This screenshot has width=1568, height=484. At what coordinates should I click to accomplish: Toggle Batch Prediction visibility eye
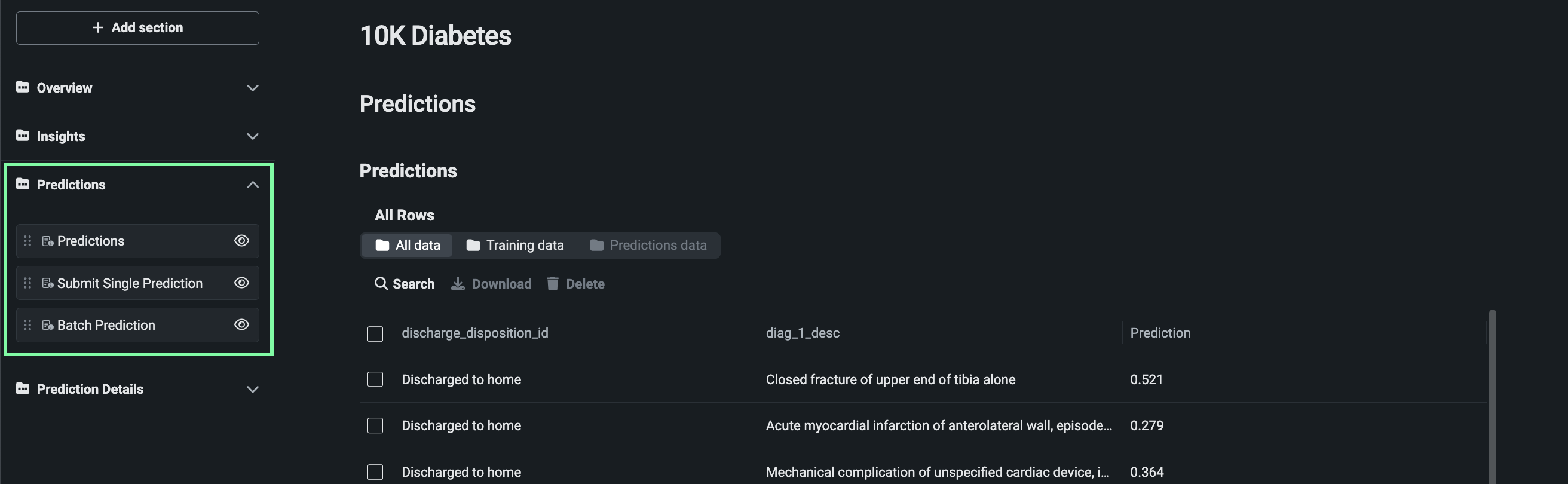[241, 325]
